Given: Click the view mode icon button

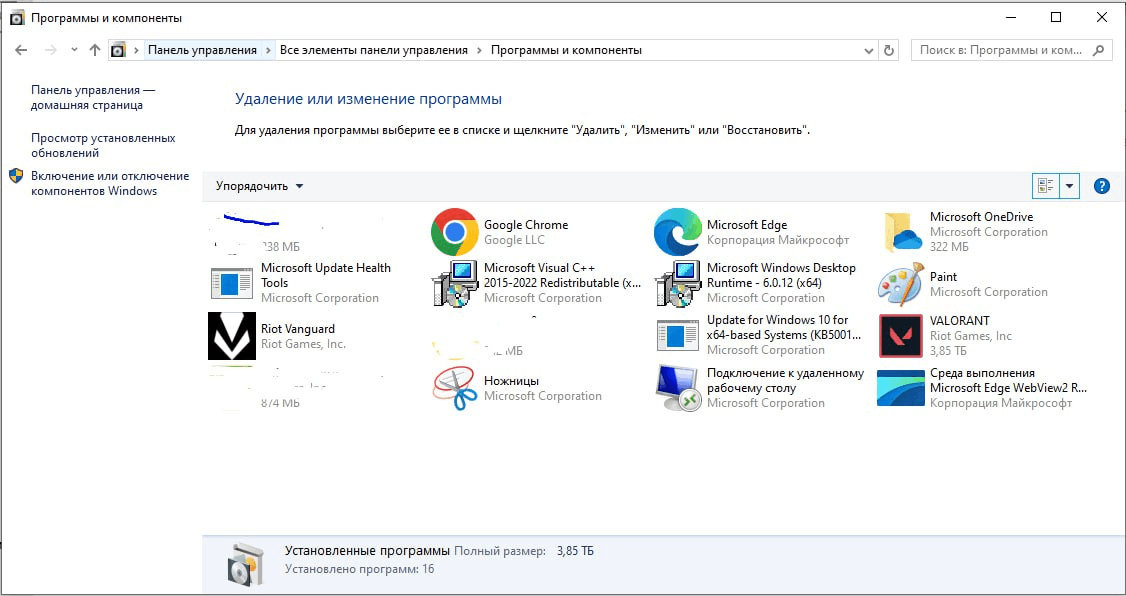Looking at the screenshot, I should (1046, 186).
